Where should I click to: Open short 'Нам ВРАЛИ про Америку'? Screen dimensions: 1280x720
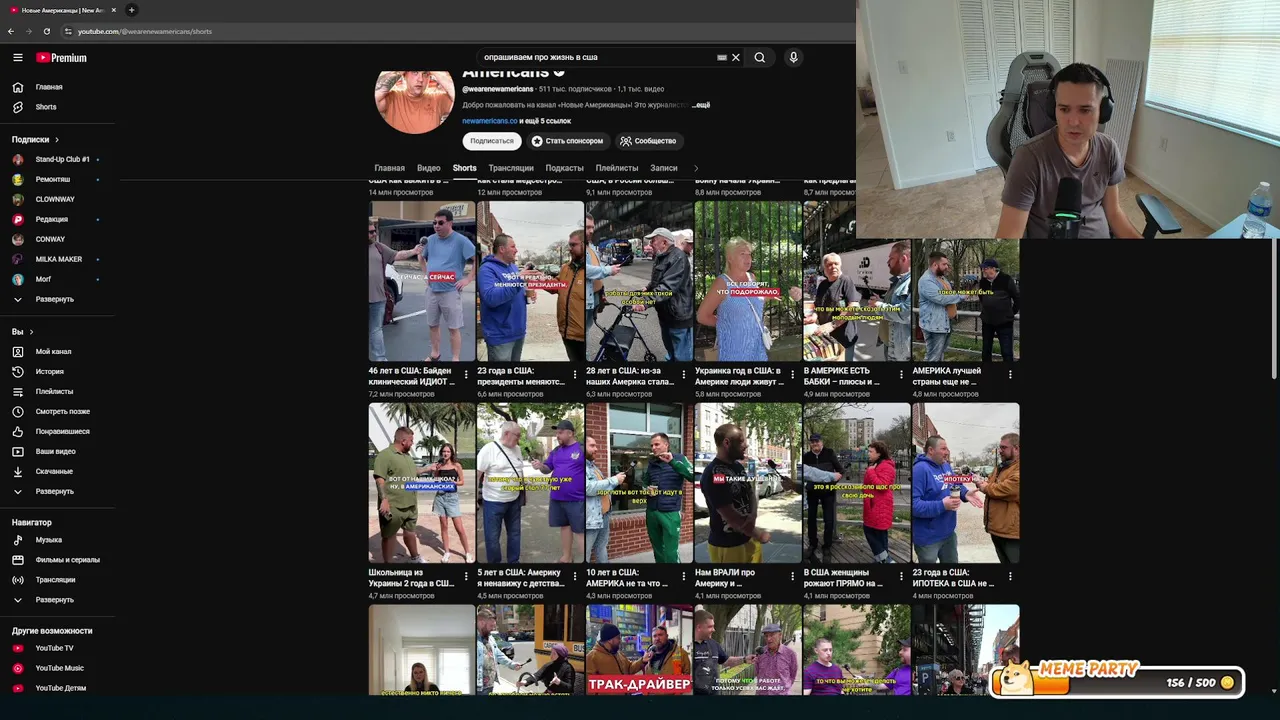(748, 483)
